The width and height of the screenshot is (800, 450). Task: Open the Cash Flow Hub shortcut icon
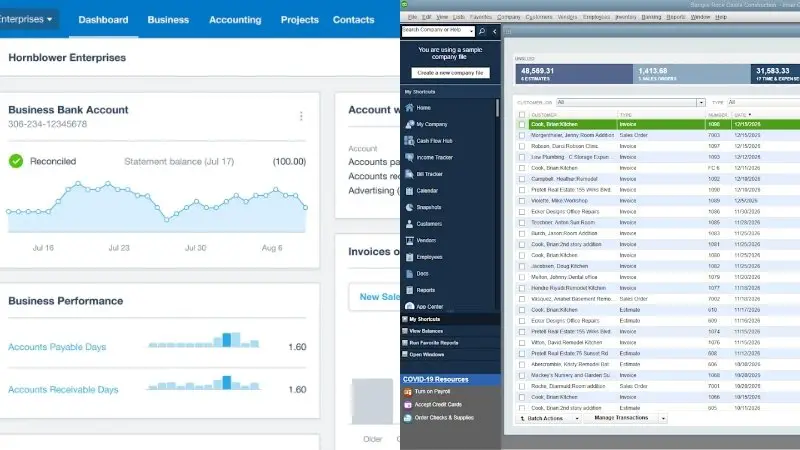[x=409, y=140]
